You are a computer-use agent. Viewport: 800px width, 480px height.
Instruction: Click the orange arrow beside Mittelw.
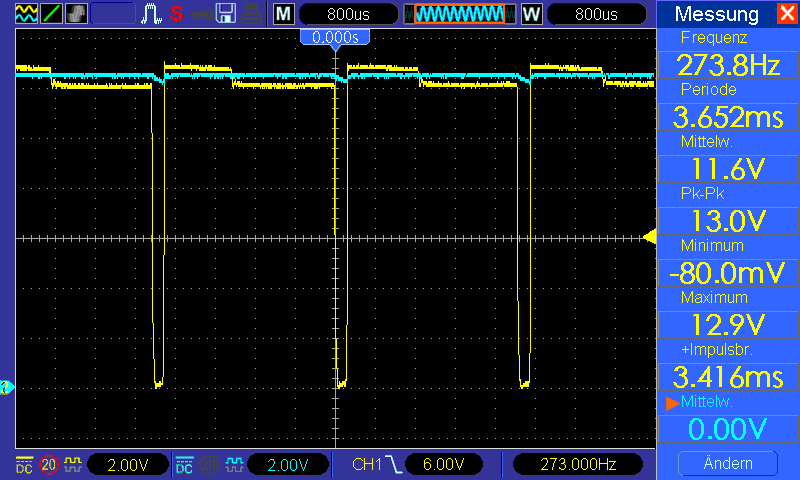672,403
